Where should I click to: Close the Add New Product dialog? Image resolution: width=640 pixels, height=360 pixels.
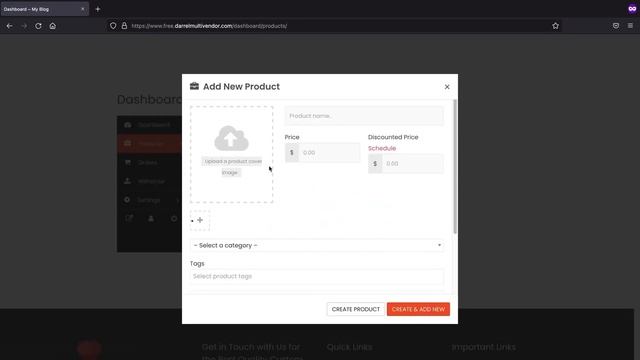point(447,87)
